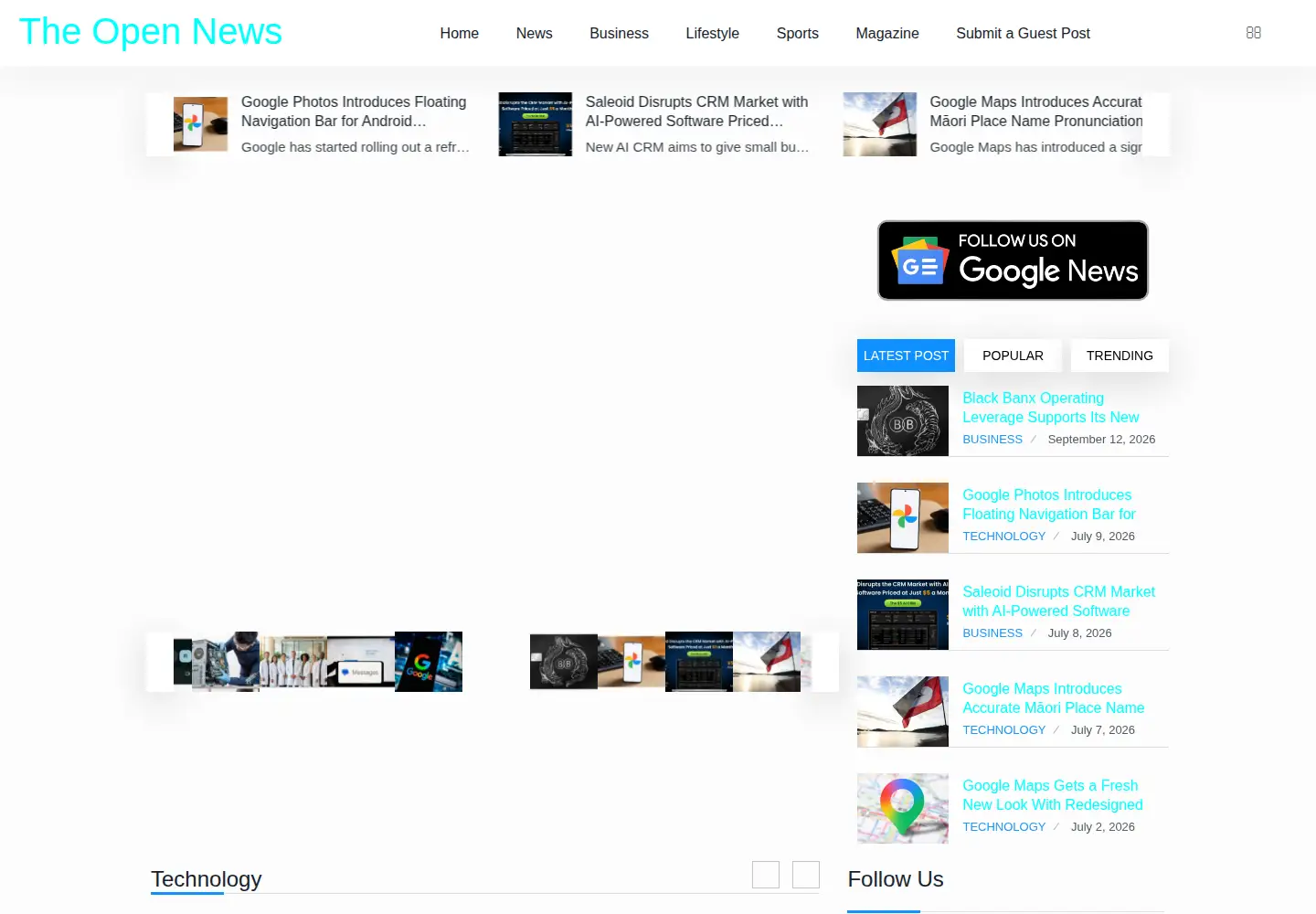The image size is (1316, 914).
Task: Click the date July 8, 2026
Action: [1079, 633]
